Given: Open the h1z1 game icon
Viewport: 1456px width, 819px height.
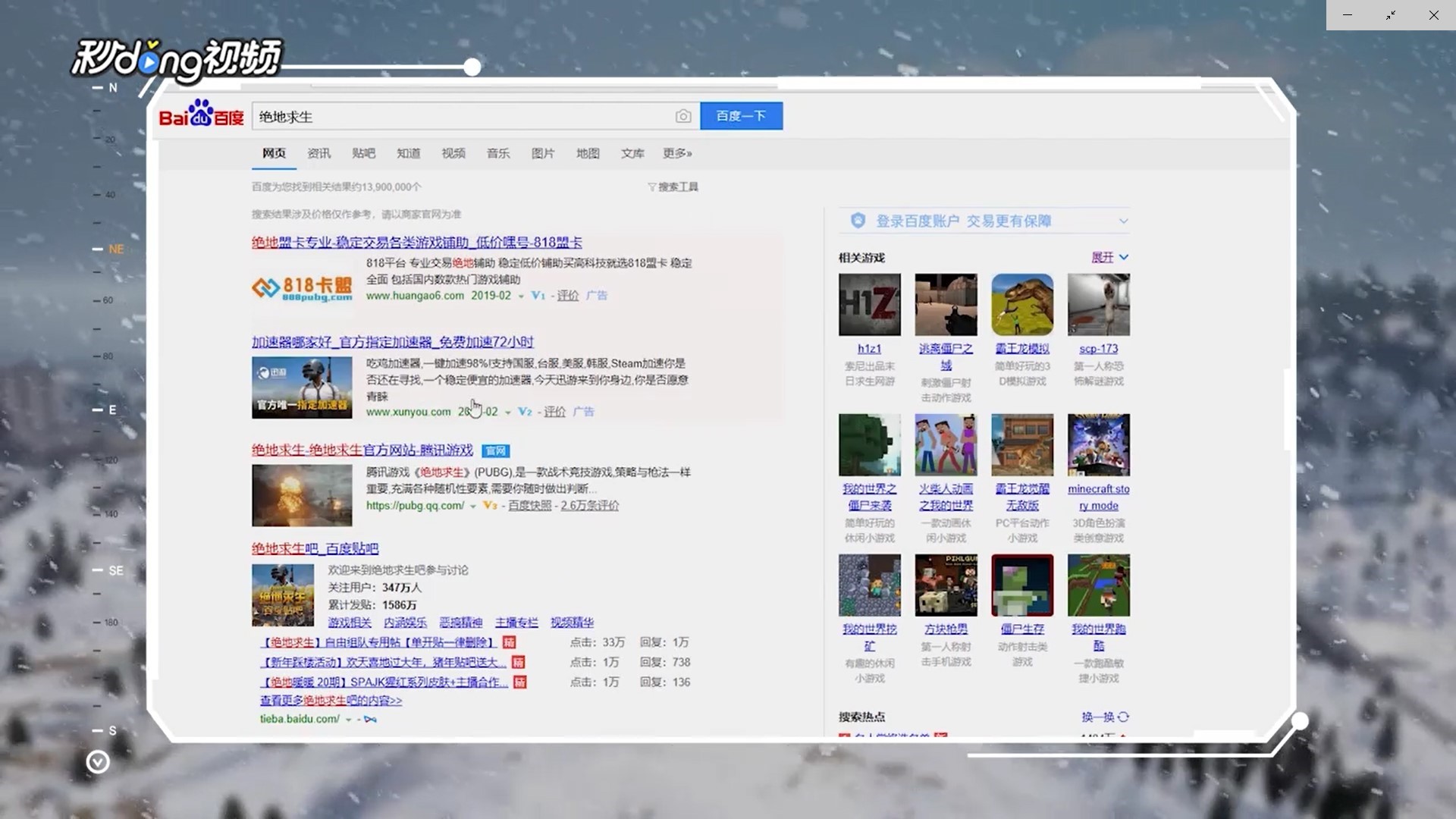Looking at the screenshot, I should click(x=869, y=305).
